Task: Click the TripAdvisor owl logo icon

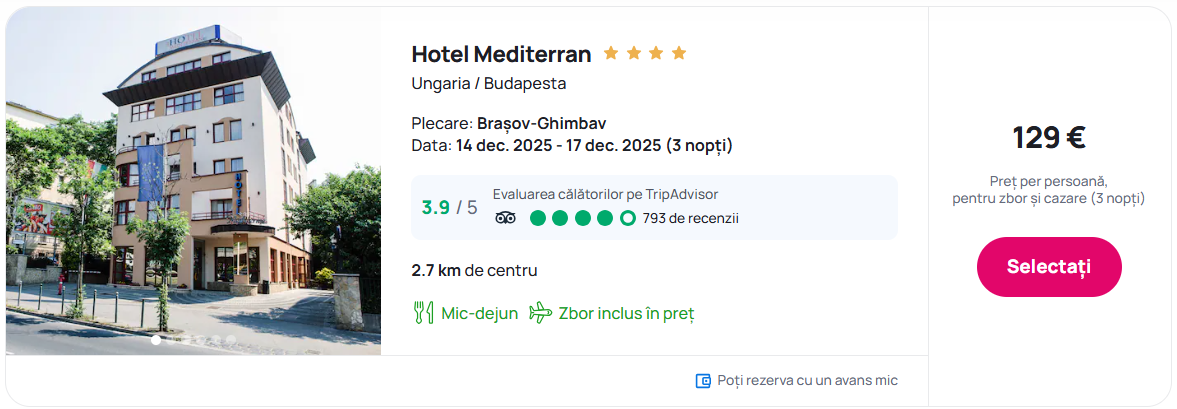Action: [x=505, y=218]
